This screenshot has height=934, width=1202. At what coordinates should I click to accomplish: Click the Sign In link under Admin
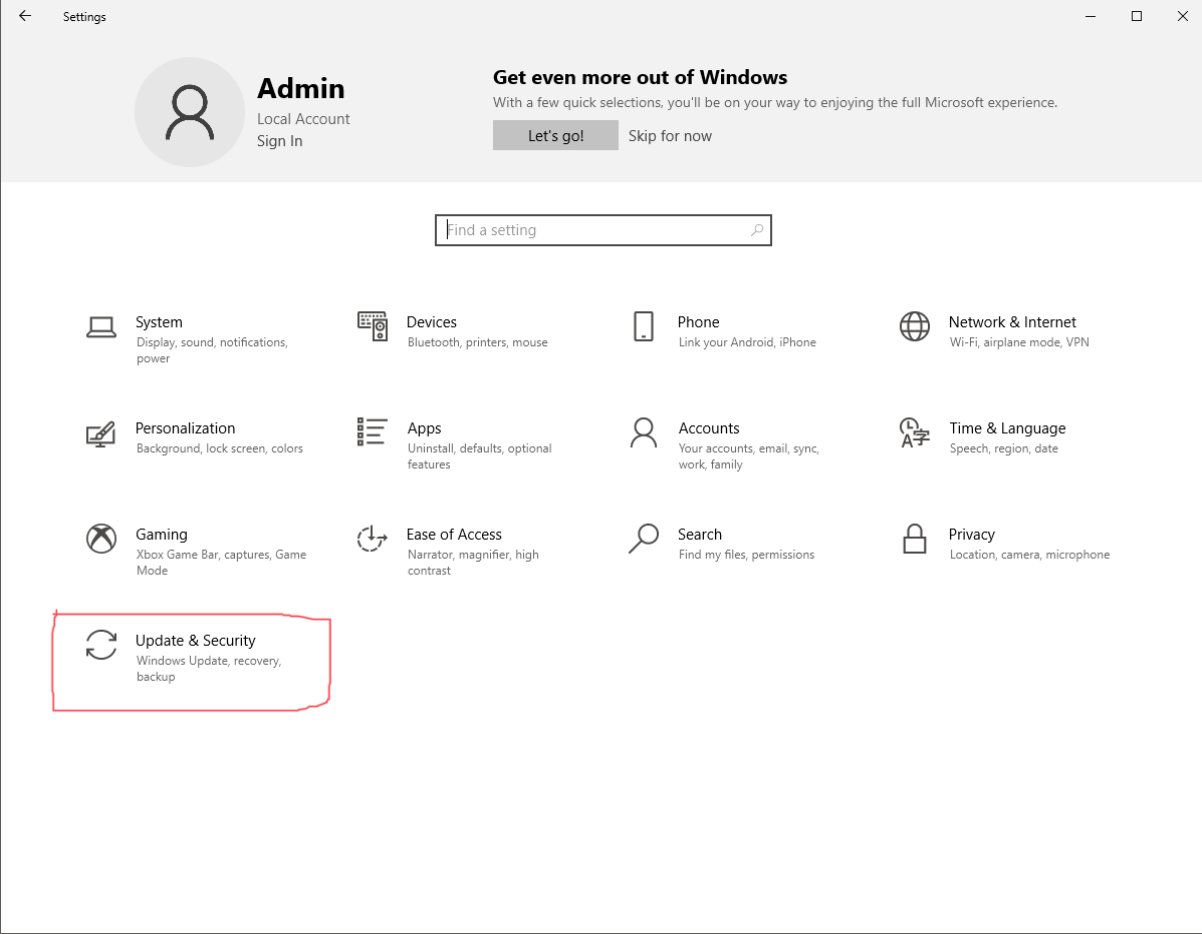(x=280, y=141)
